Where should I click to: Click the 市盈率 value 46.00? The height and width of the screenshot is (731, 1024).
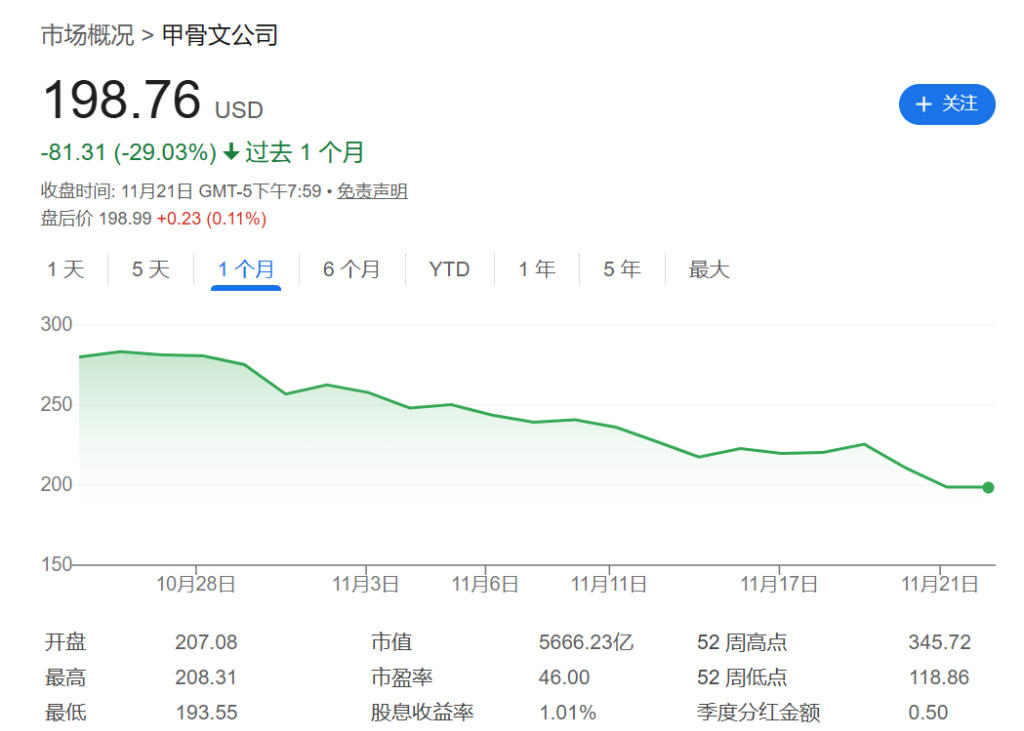tap(564, 677)
